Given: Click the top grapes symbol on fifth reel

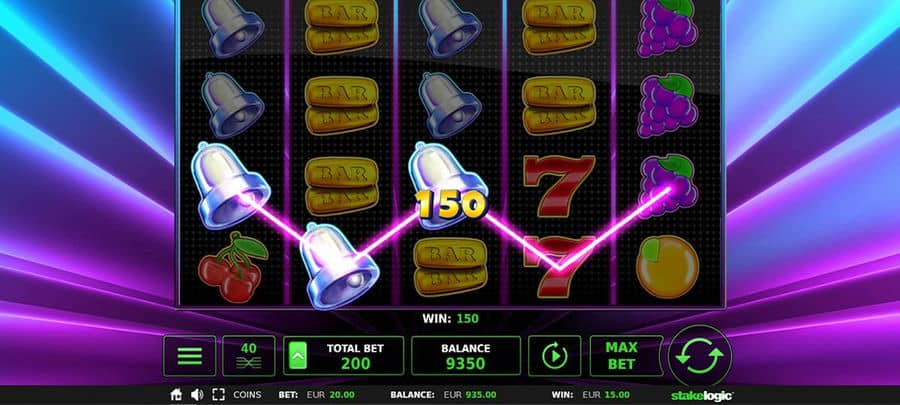Looking at the screenshot, I should click(668, 27).
